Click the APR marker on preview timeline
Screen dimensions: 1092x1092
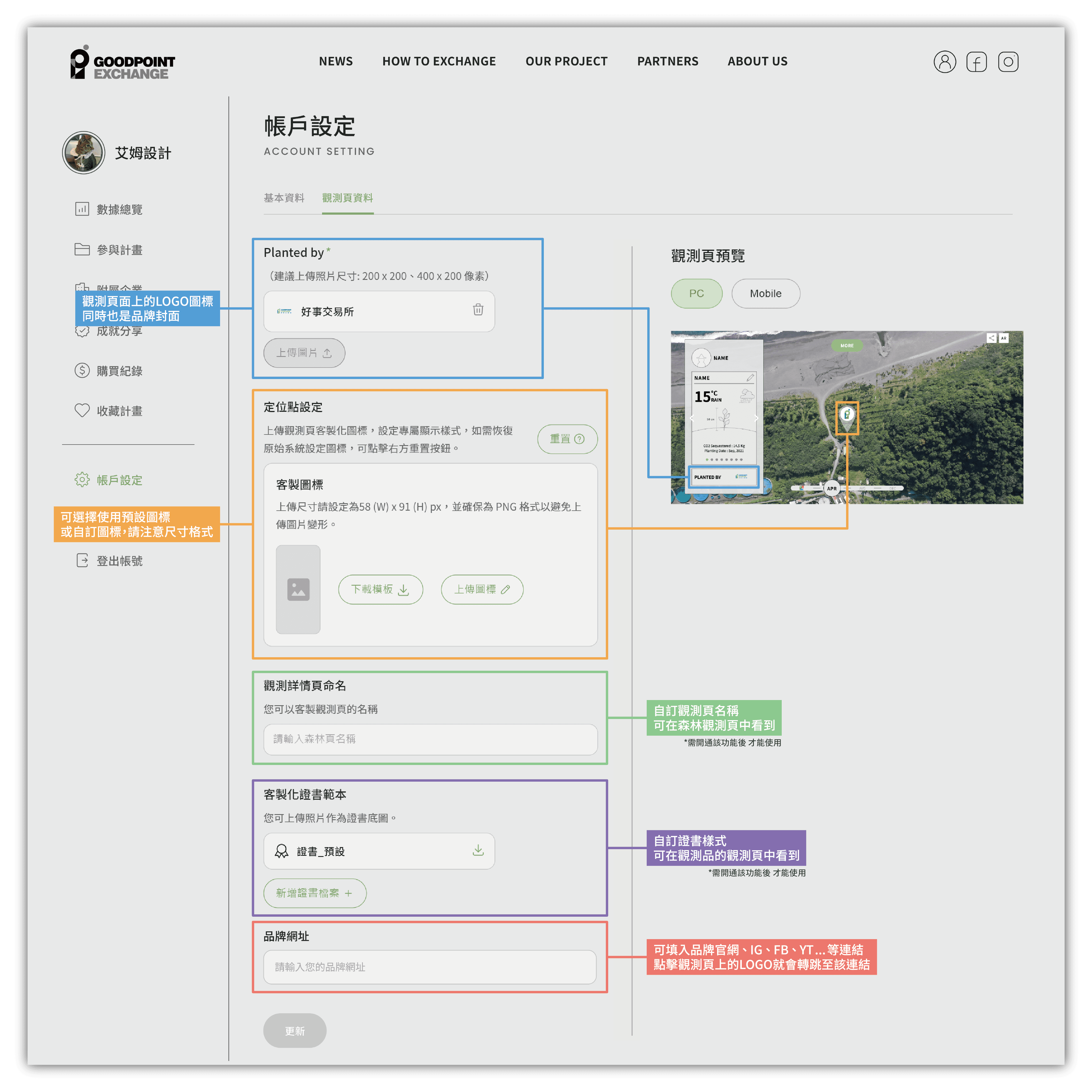pos(831,488)
